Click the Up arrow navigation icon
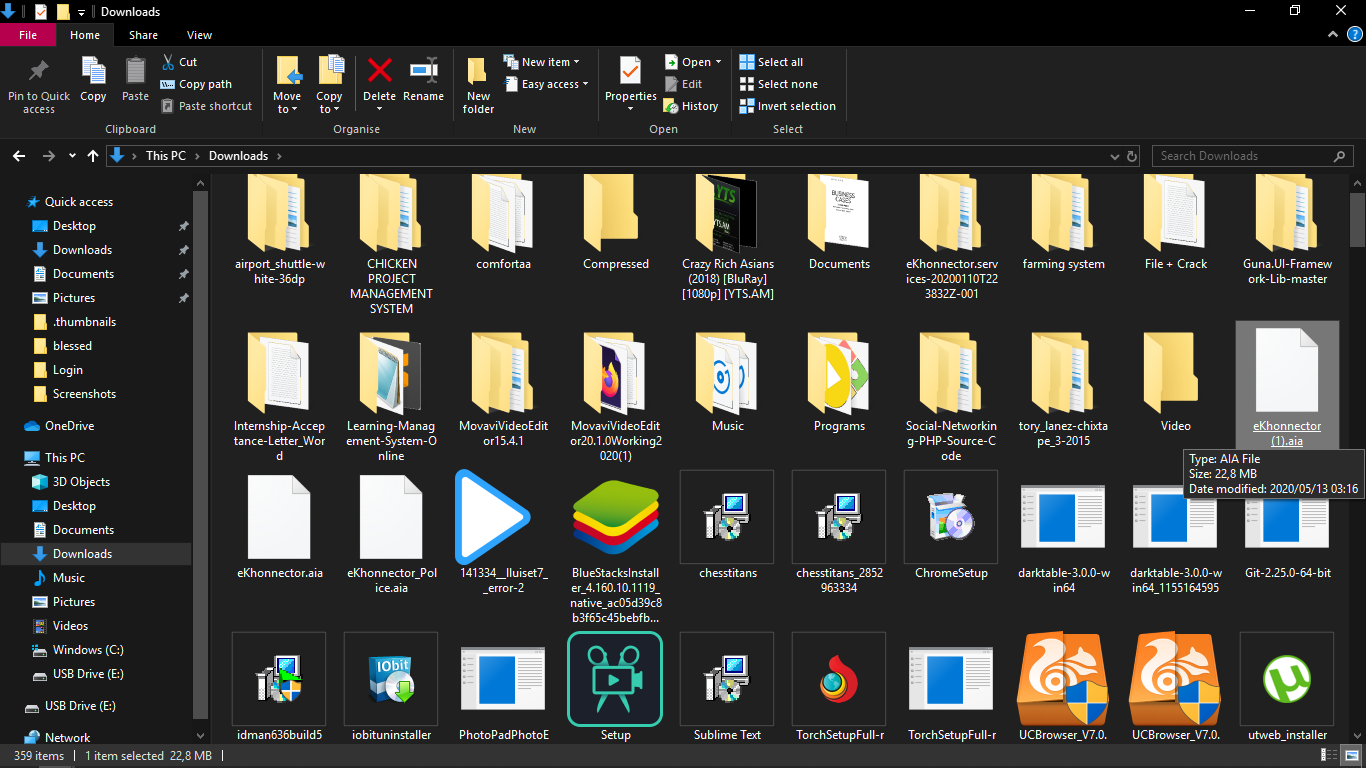Image resolution: width=1366 pixels, height=768 pixels. pyautogui.click(x=93, y=156)
